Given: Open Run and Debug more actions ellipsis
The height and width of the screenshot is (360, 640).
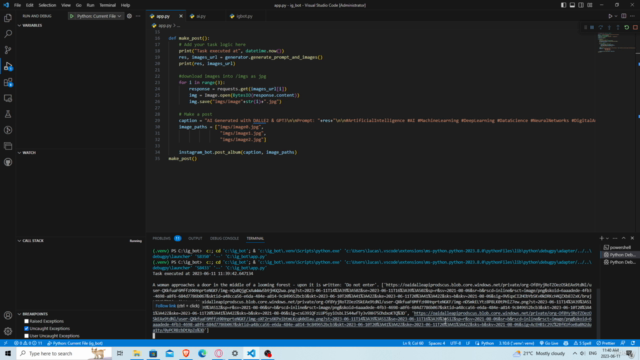Looking at the screenshot, I should click(x=138, y=16).
